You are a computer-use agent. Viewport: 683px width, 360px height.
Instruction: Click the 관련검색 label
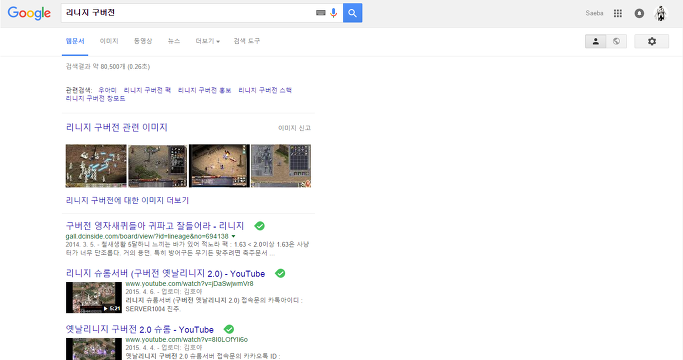click(x=79, y=90)
